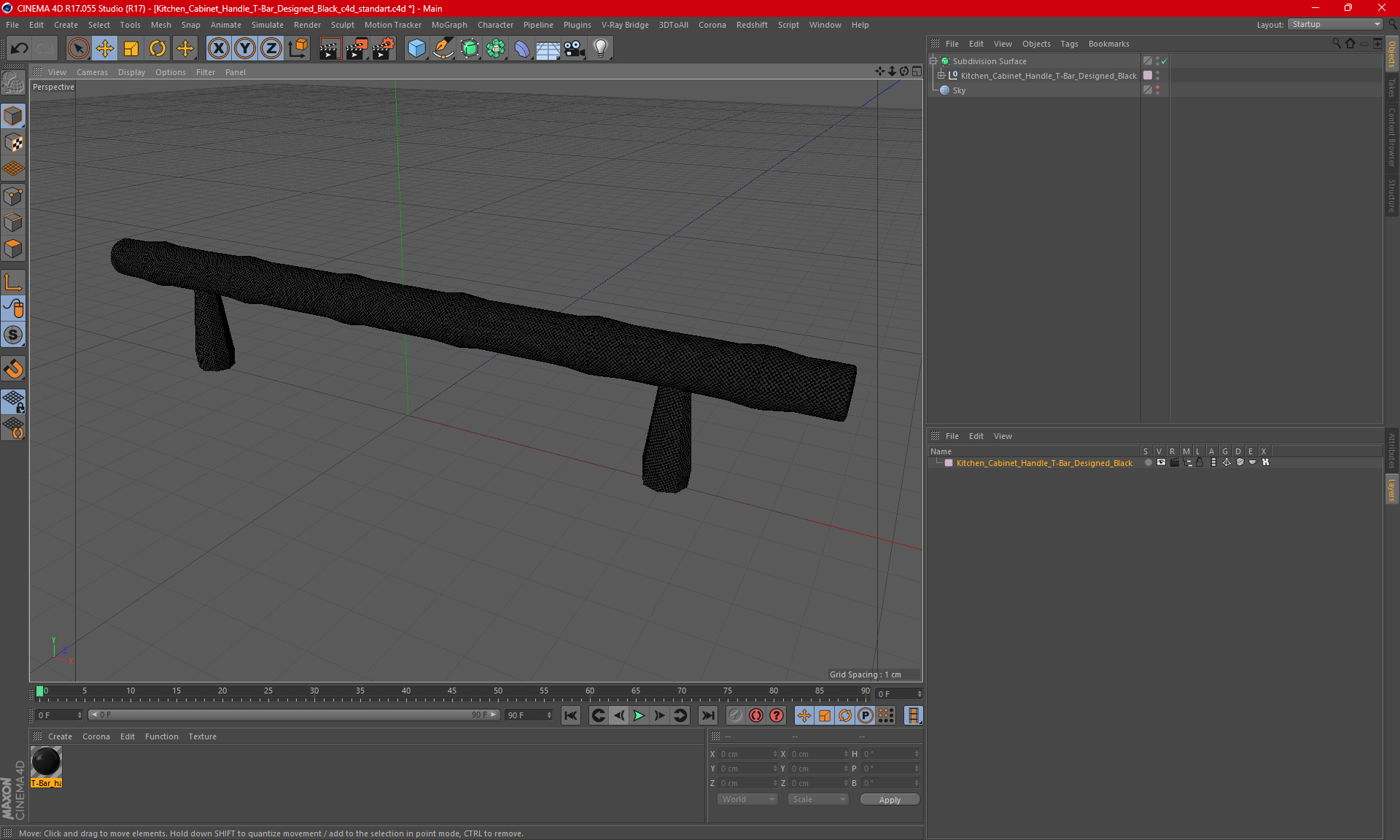1400x840 pixels.
Task: Add a Cube primitive object
Action: pos(416,48)
